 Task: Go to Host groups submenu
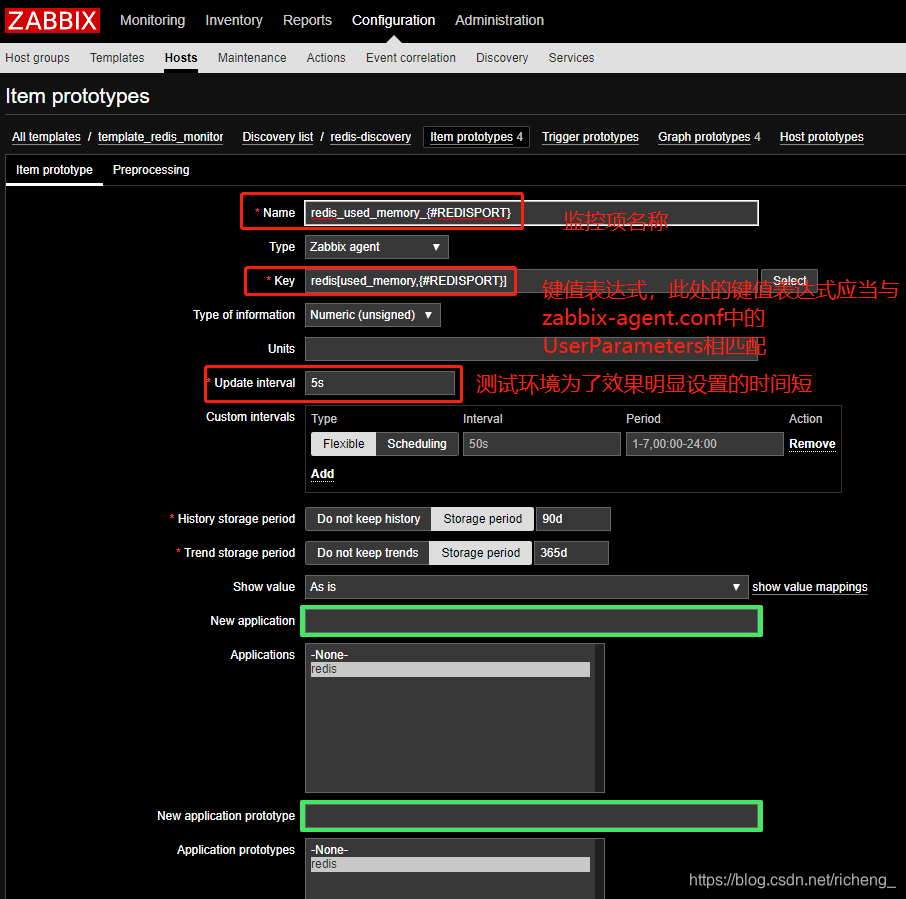pyautogui.click(x=38, y=58)
